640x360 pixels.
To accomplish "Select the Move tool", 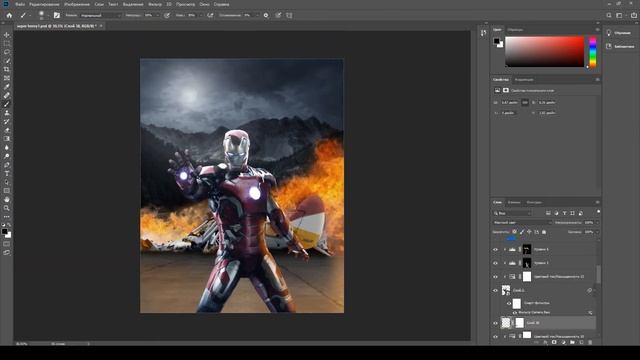I will (7, 35).
